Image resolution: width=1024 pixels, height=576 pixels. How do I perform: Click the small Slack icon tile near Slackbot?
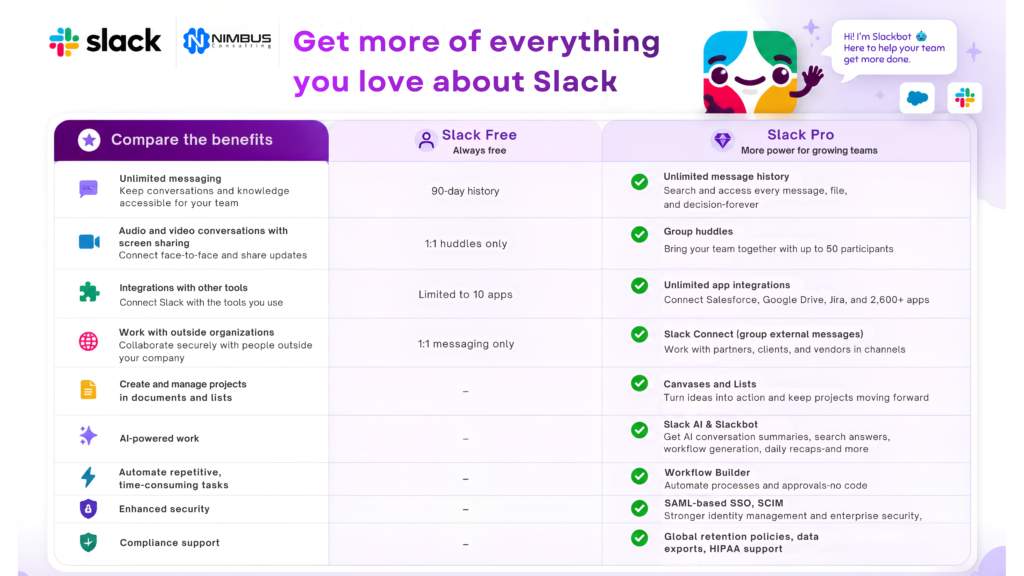pos(965,99)
